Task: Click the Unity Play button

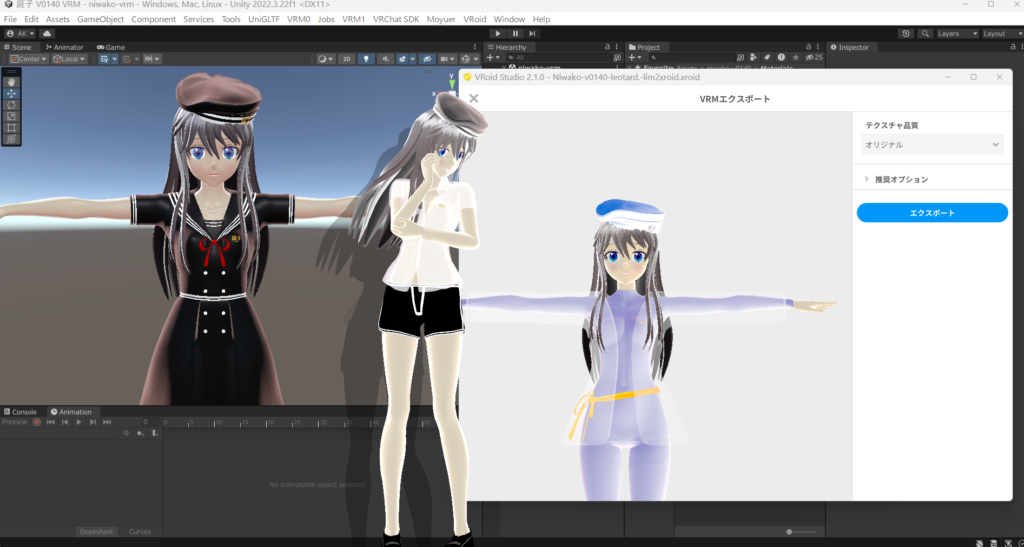Action: (498, 33)
